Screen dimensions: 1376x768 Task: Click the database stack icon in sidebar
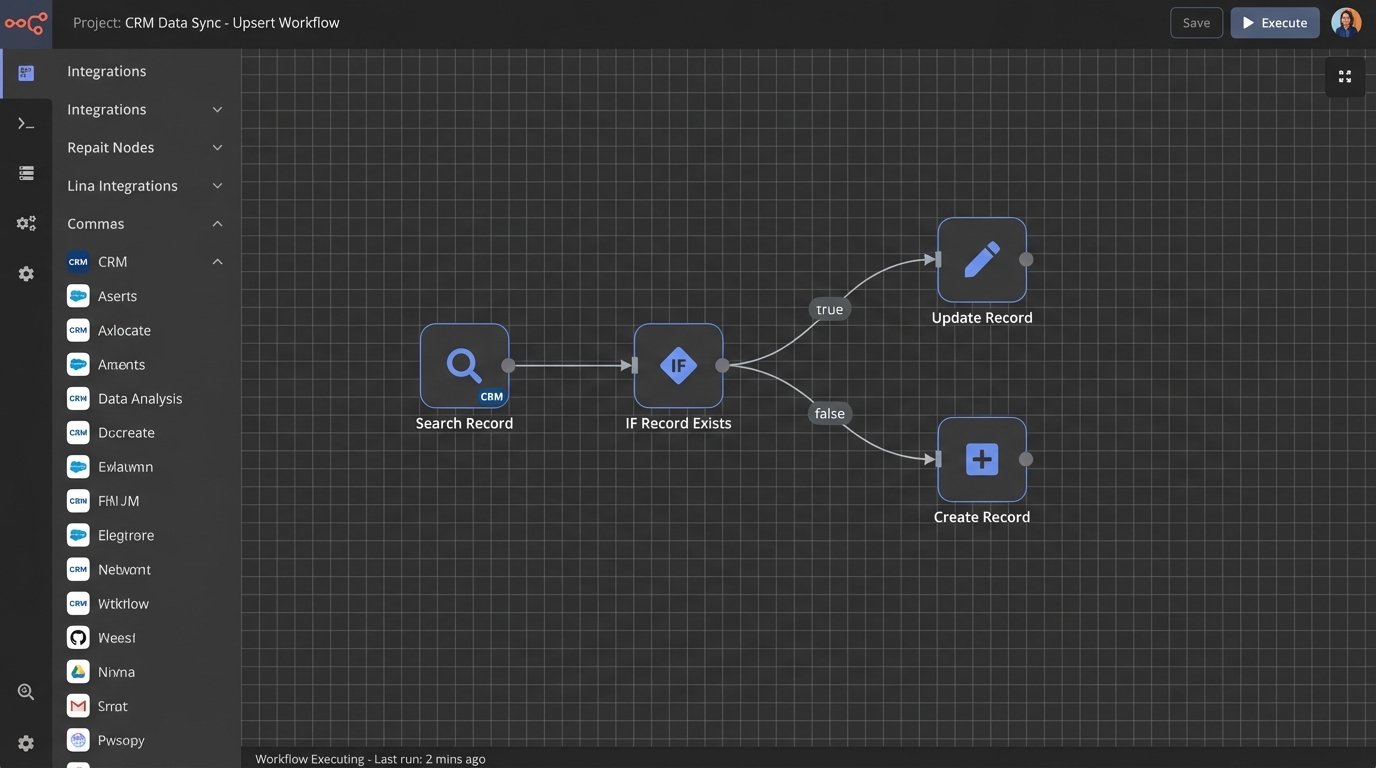(26, 174)
